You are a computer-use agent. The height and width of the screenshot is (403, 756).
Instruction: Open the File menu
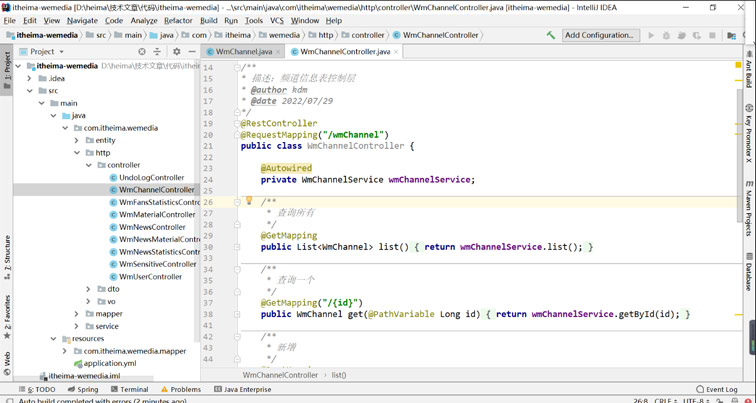[10, 21]
